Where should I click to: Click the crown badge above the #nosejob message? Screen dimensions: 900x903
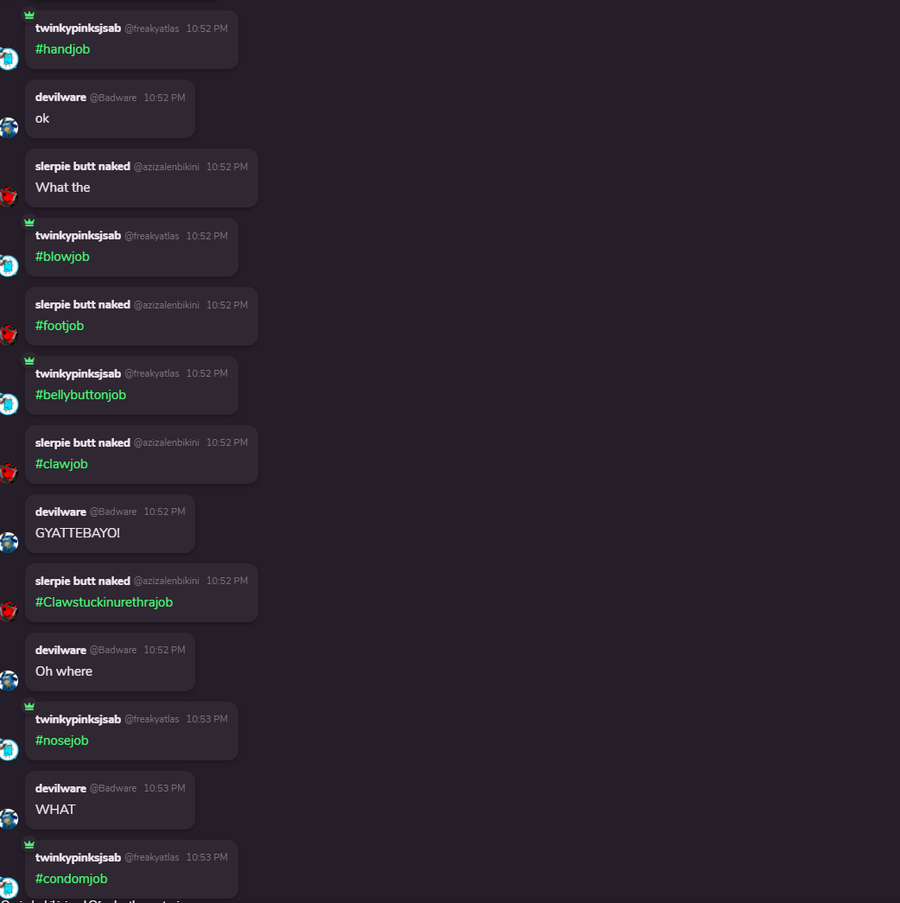point(29,706)
